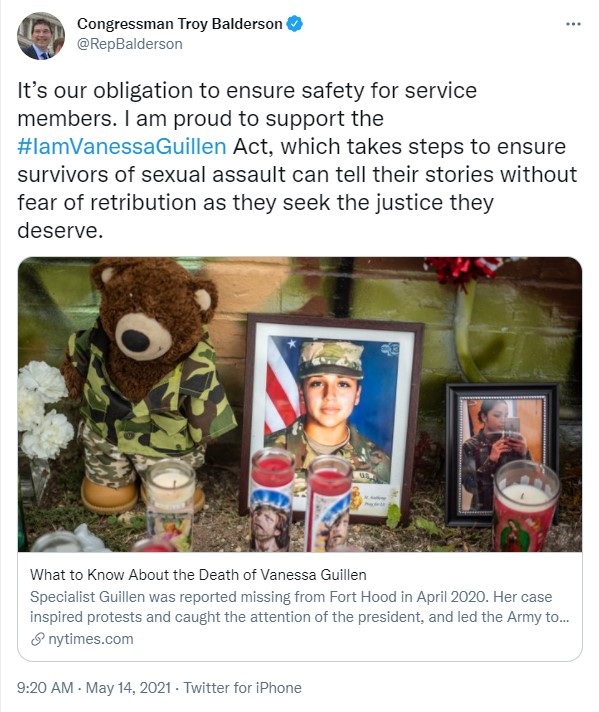Screen dimensions: 599x712
Task: Click the small framed selfie photo on the right
Action: (502, 454)
